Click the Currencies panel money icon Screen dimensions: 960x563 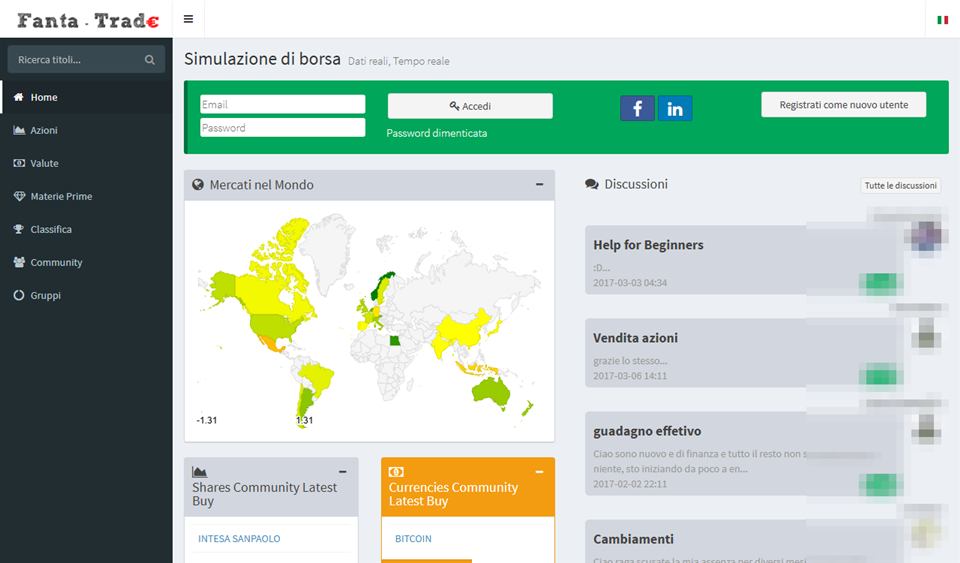(x=396, y=472)
